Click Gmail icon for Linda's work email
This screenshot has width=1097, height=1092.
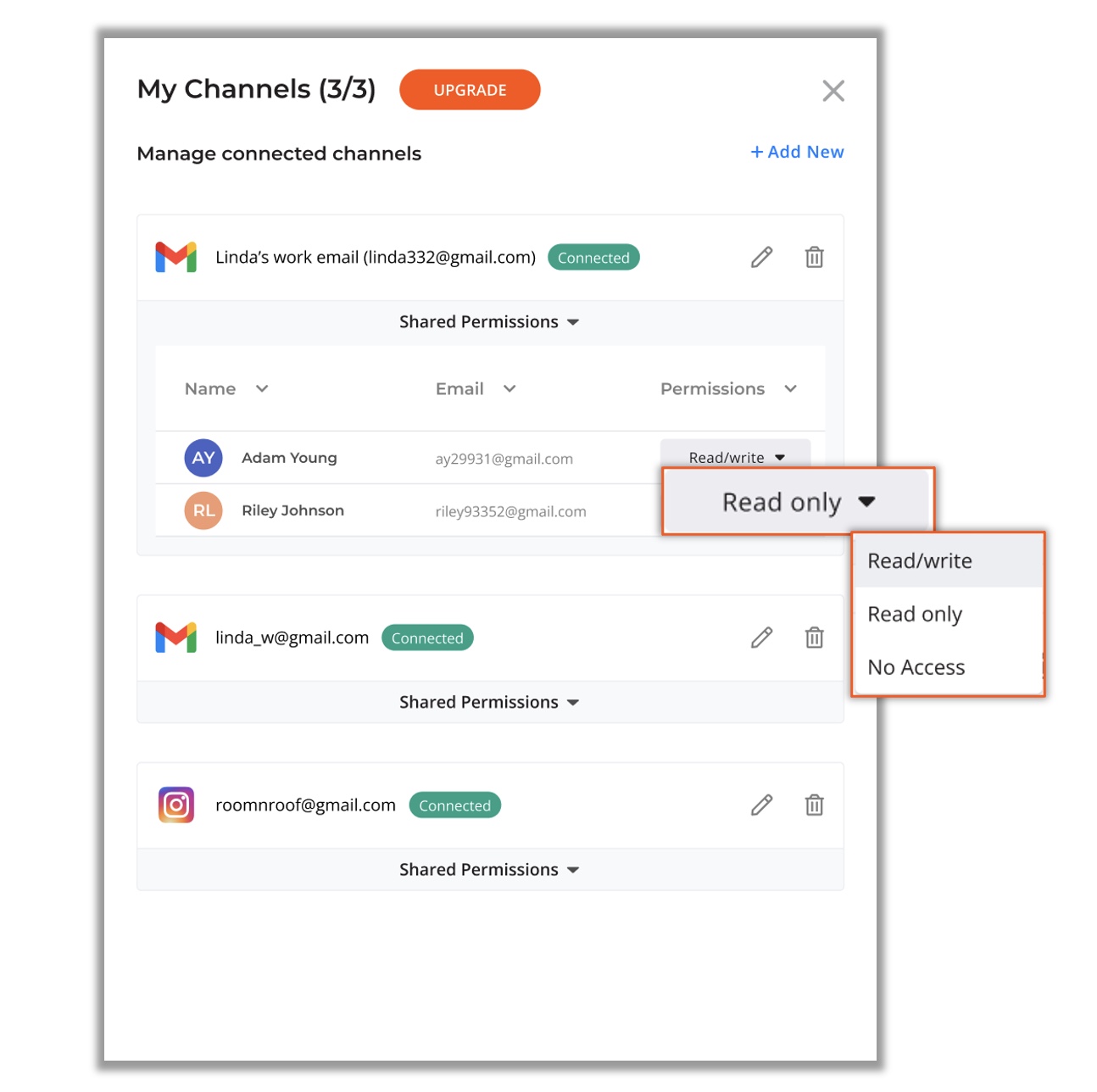tap(175, 257)
